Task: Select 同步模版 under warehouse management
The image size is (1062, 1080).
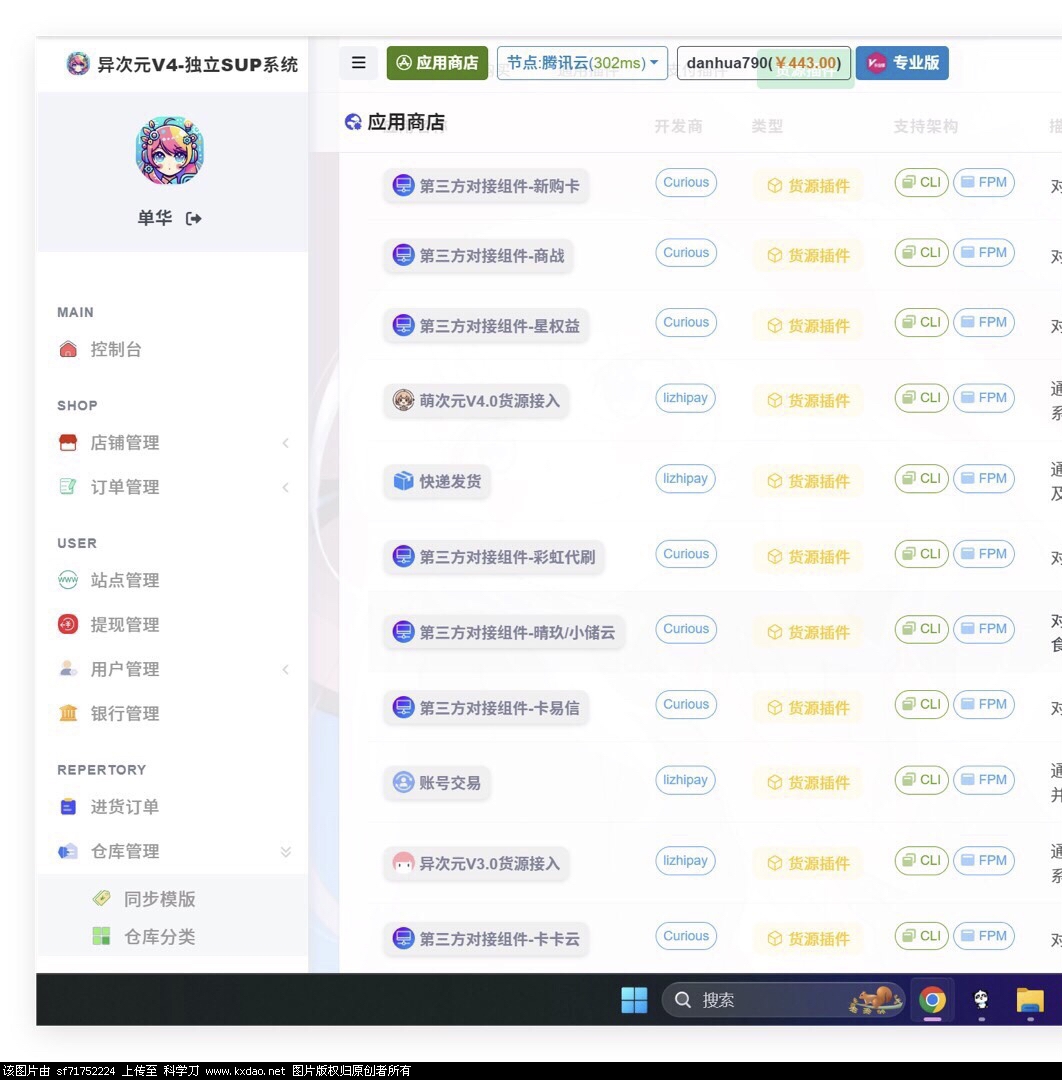Action: coord(159,900)
